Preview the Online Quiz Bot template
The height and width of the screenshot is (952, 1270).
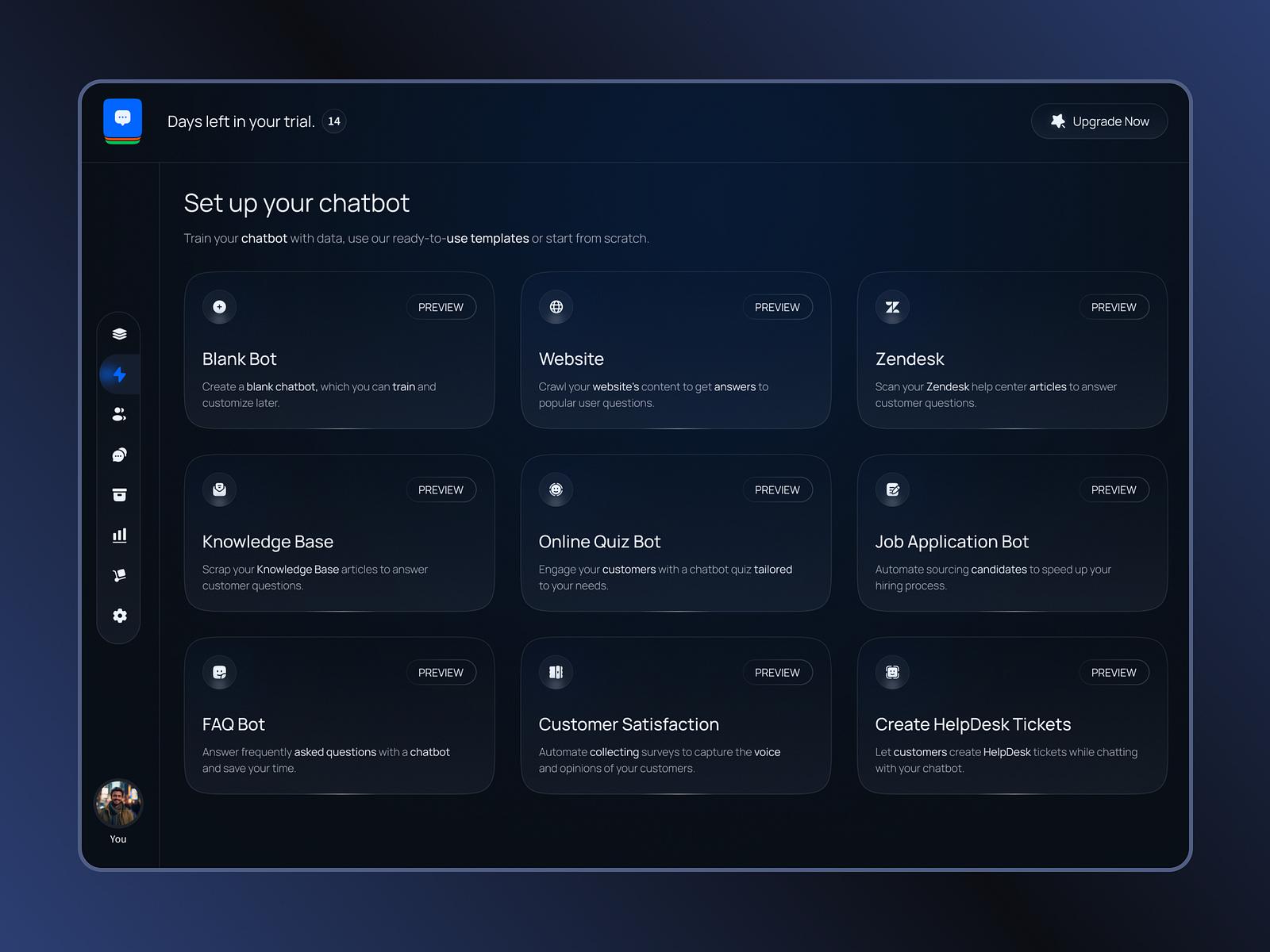tap(778, 489)
